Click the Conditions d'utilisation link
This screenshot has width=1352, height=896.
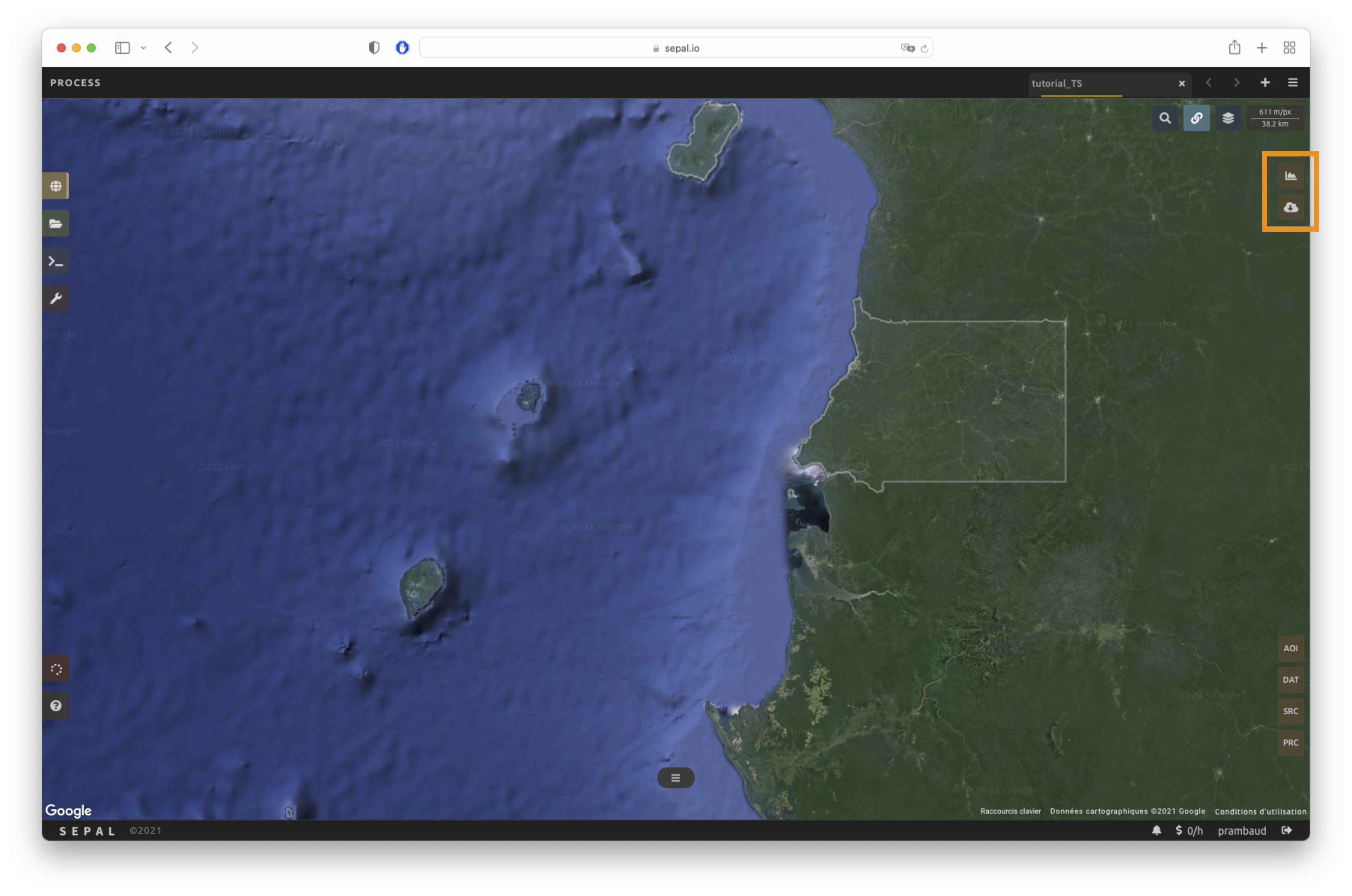click(x=1260, y=811)
